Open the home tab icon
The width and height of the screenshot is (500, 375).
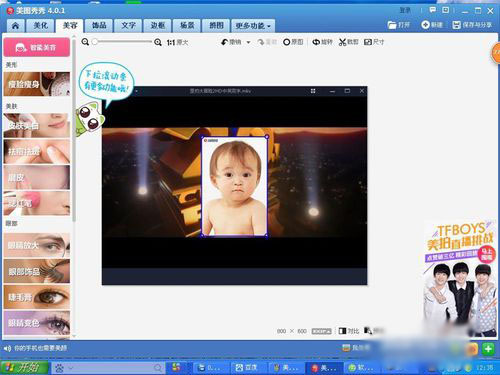[x=15, y=26]
